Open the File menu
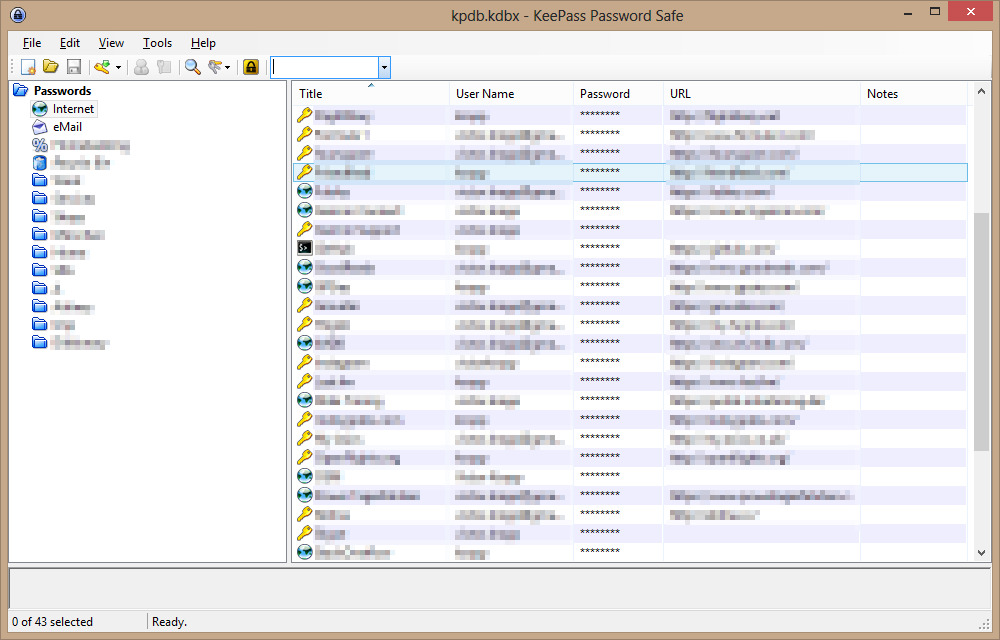 click(32, 43)
